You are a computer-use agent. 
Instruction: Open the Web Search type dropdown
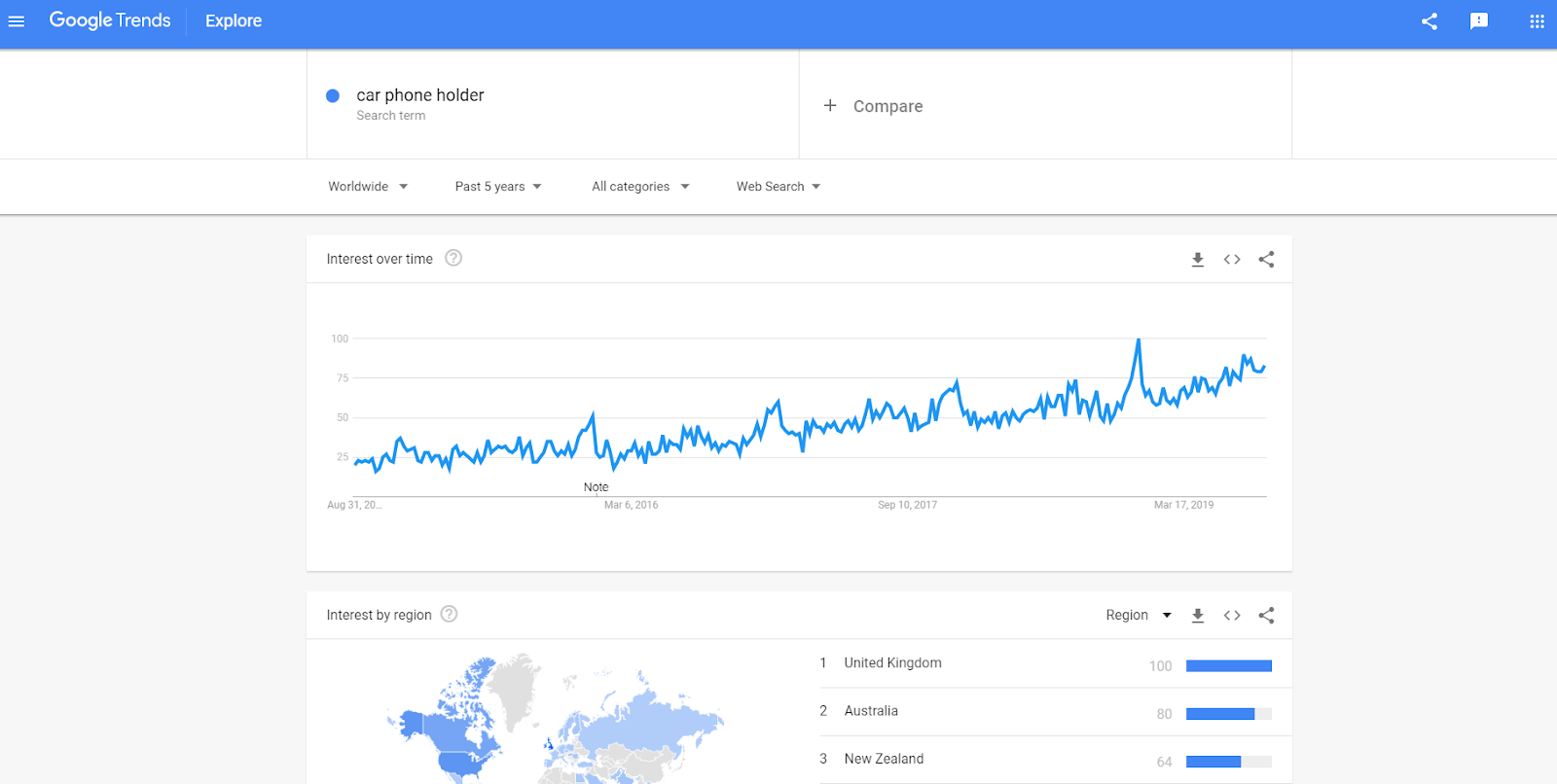pos(778,187)
